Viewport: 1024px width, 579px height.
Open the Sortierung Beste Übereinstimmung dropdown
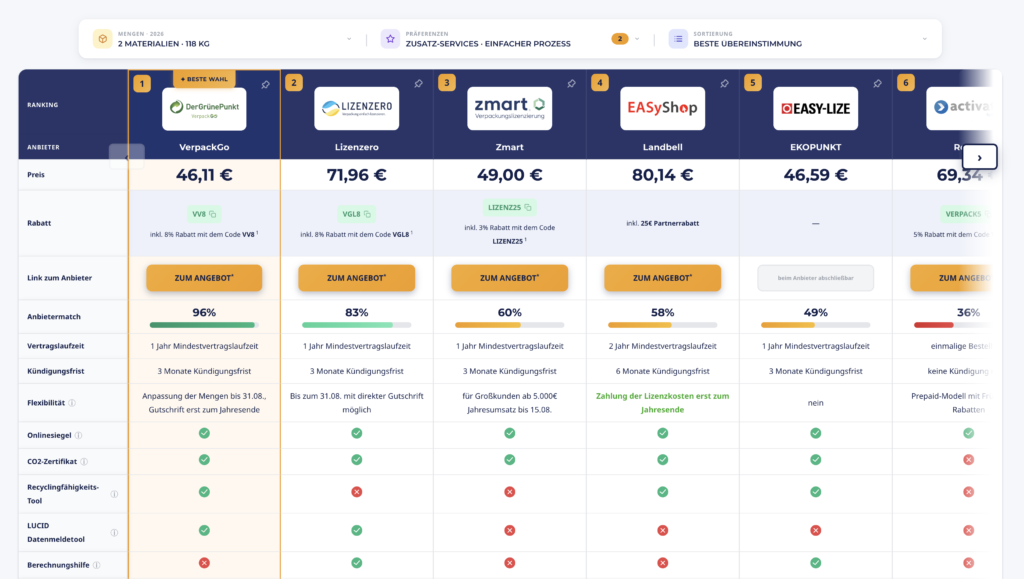click(x=799, y=39)
